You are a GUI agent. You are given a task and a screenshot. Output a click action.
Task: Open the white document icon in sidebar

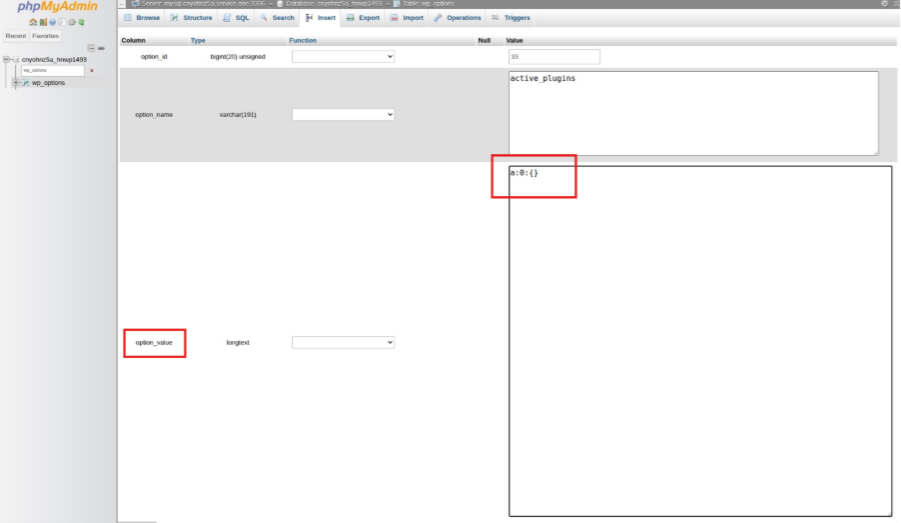(62, 22)
